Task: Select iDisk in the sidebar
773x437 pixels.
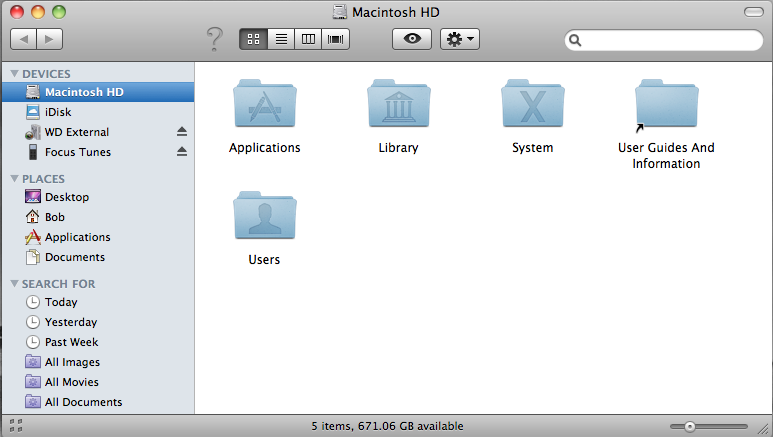Action: (x=98, y=112)
